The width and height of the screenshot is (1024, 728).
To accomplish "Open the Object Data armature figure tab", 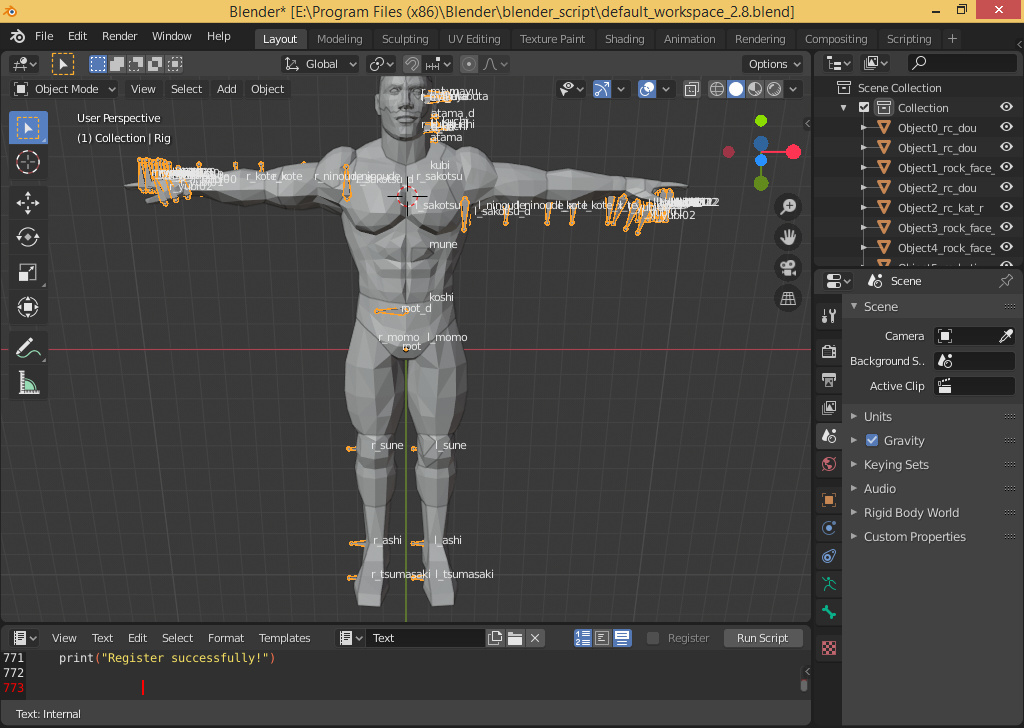I will coord(829,584).
